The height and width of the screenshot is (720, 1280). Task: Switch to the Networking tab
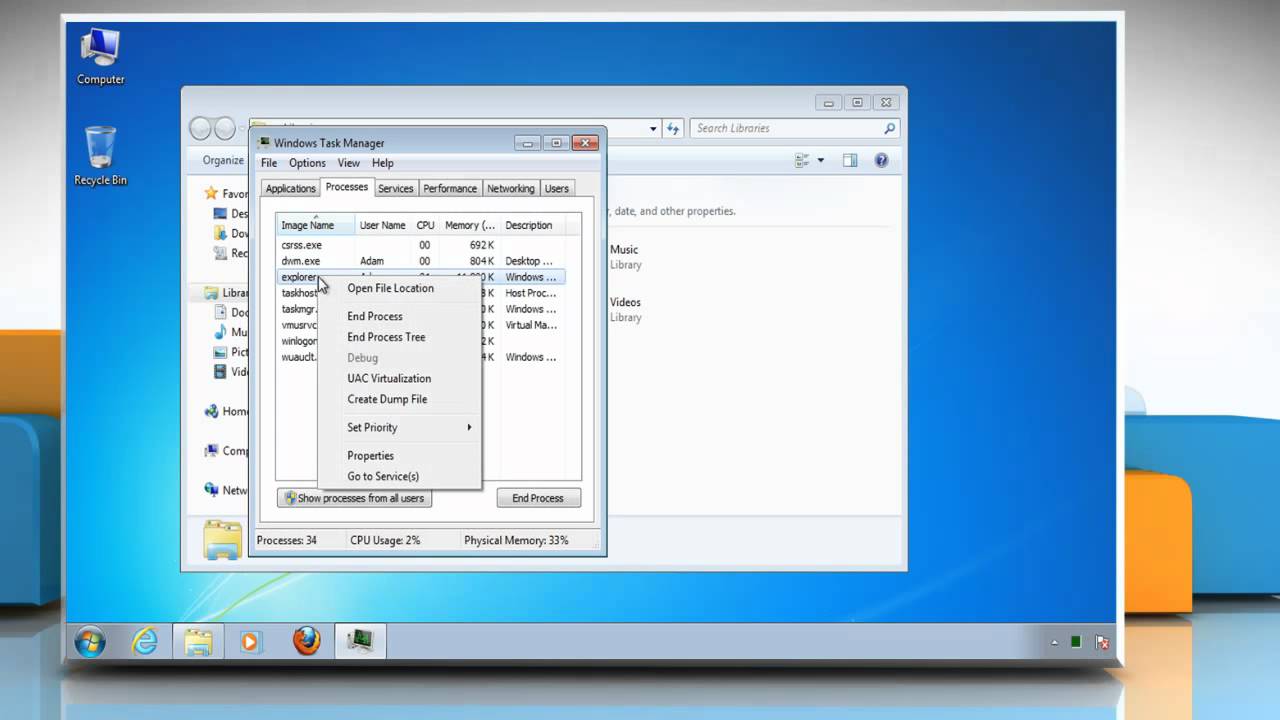(511, 188)
